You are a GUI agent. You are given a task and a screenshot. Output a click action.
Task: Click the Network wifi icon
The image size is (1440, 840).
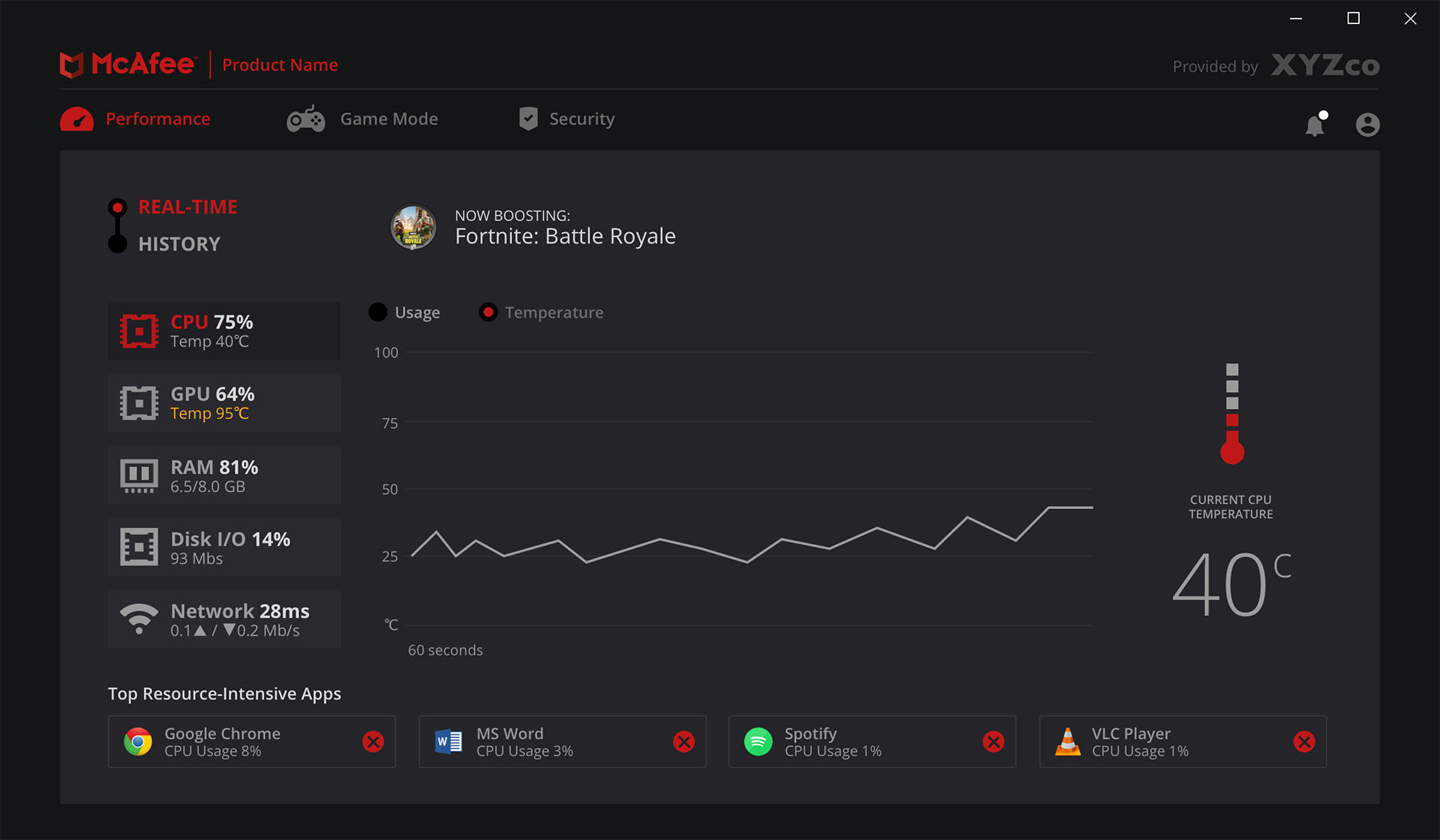point(139,619)
